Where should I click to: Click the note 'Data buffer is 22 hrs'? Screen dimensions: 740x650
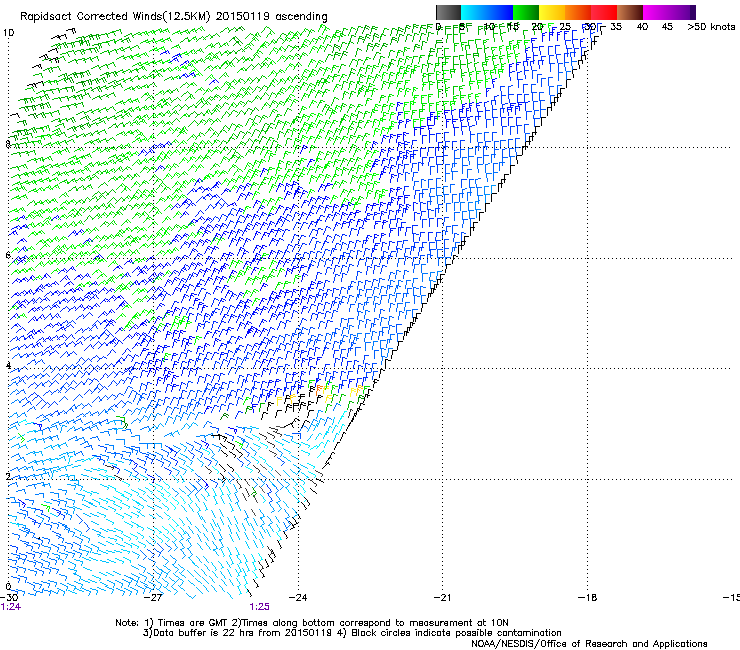[205, 633]
